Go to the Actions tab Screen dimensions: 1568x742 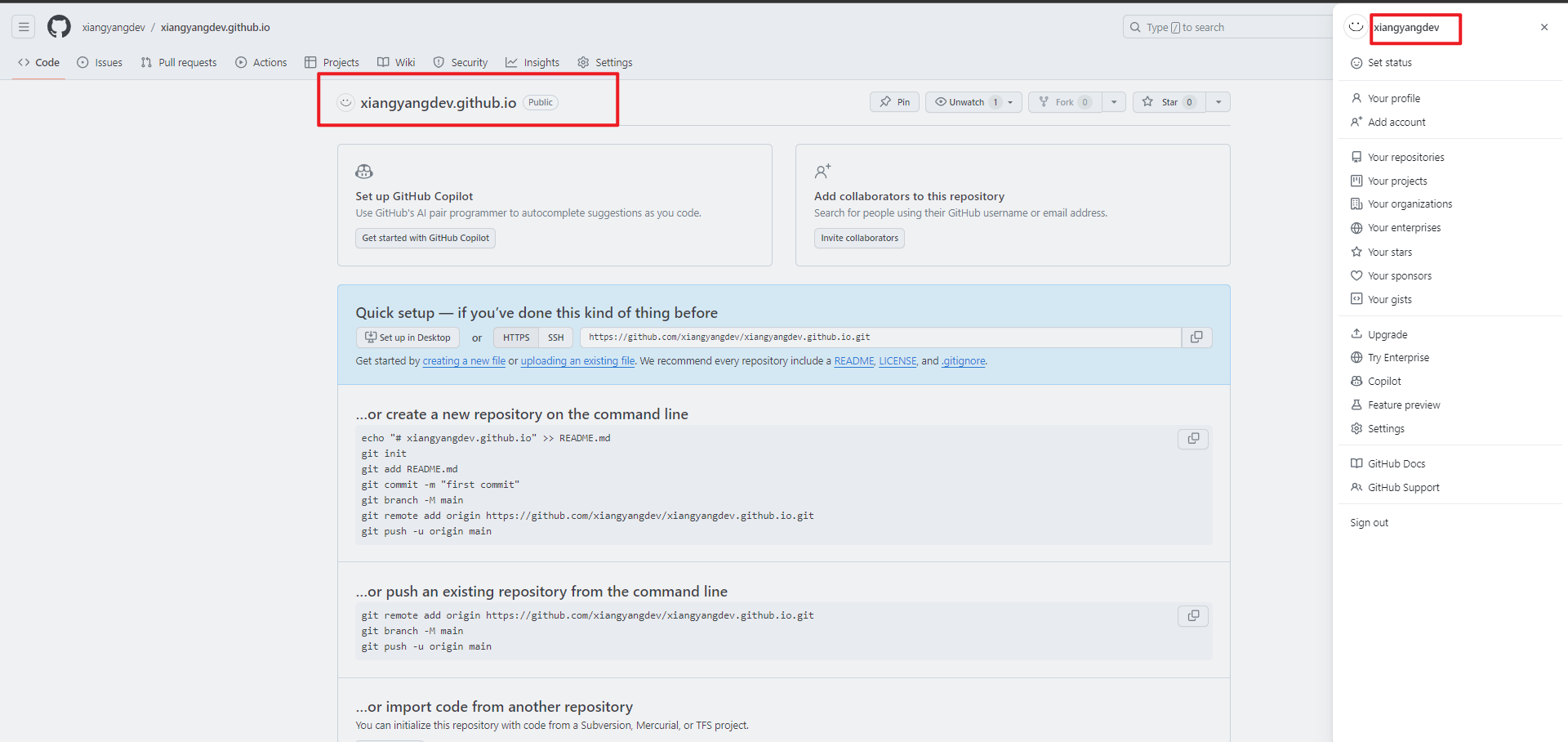[261, 62]
